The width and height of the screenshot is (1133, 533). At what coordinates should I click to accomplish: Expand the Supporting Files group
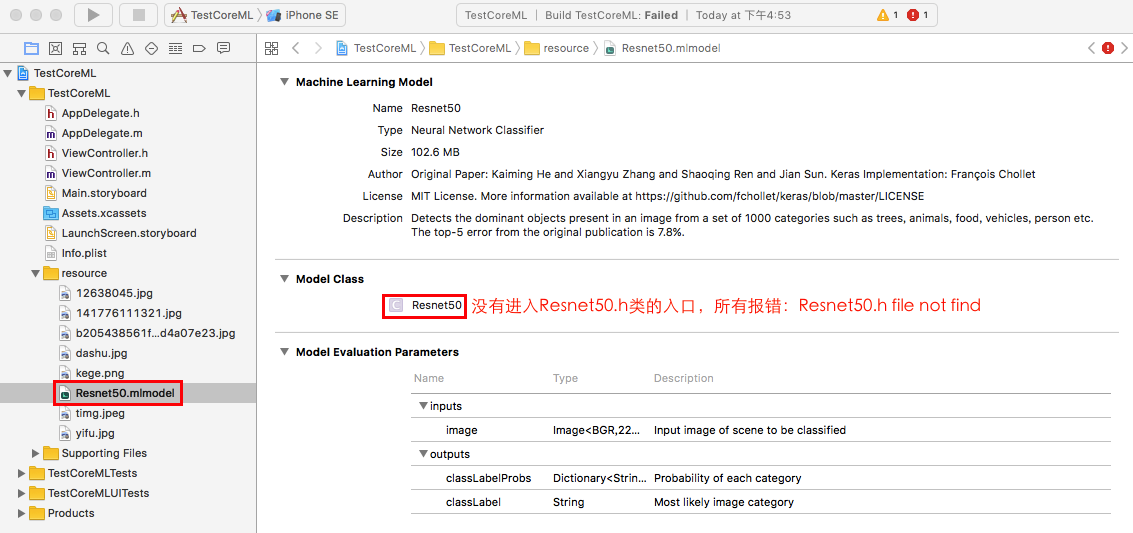[35, 453]
